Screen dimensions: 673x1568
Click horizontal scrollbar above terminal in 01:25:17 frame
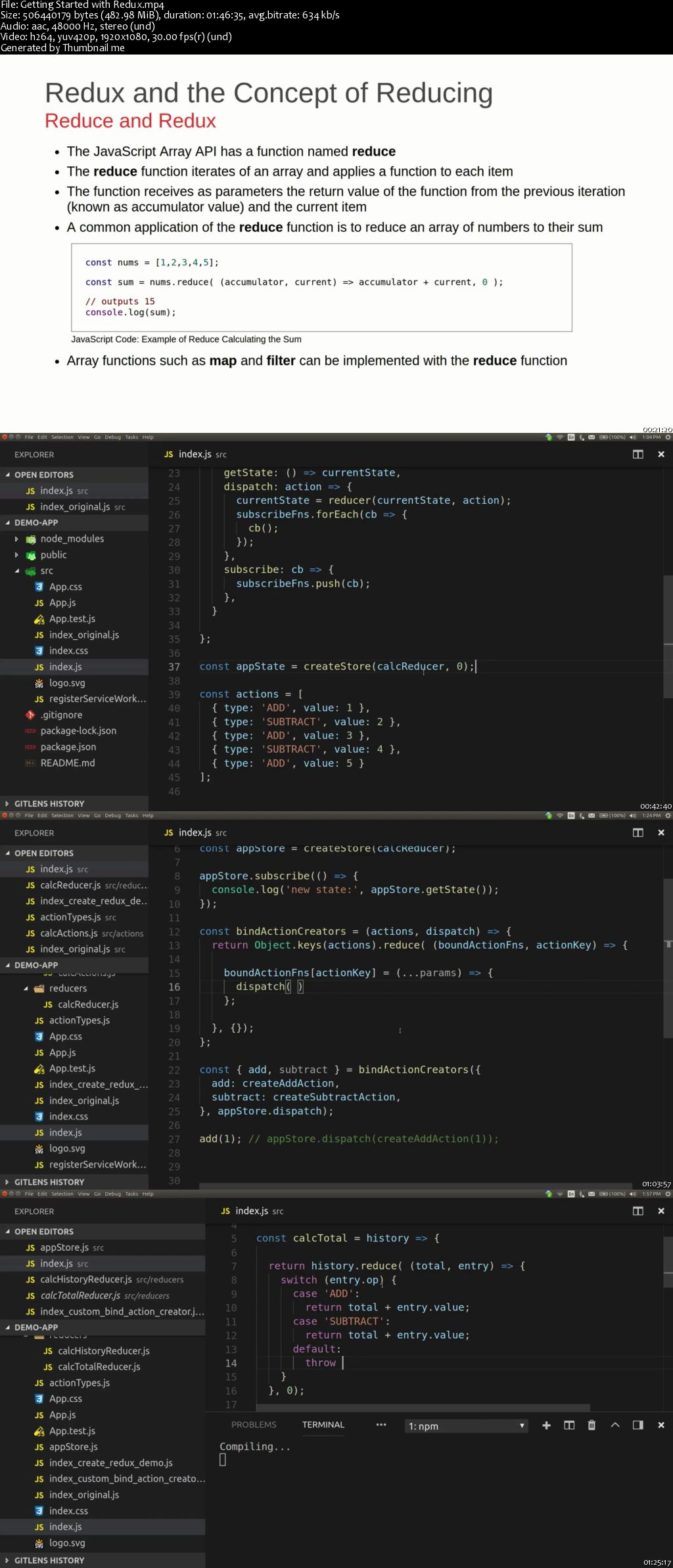point(423,1408)
